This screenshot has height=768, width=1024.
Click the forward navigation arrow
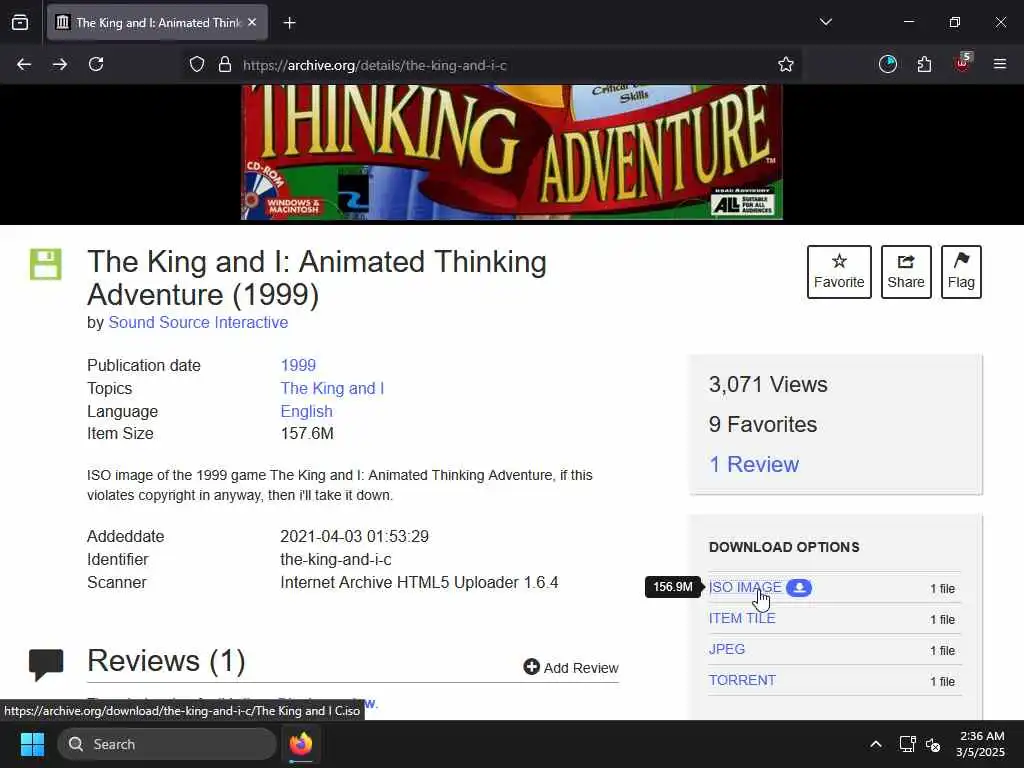point(59,64)
